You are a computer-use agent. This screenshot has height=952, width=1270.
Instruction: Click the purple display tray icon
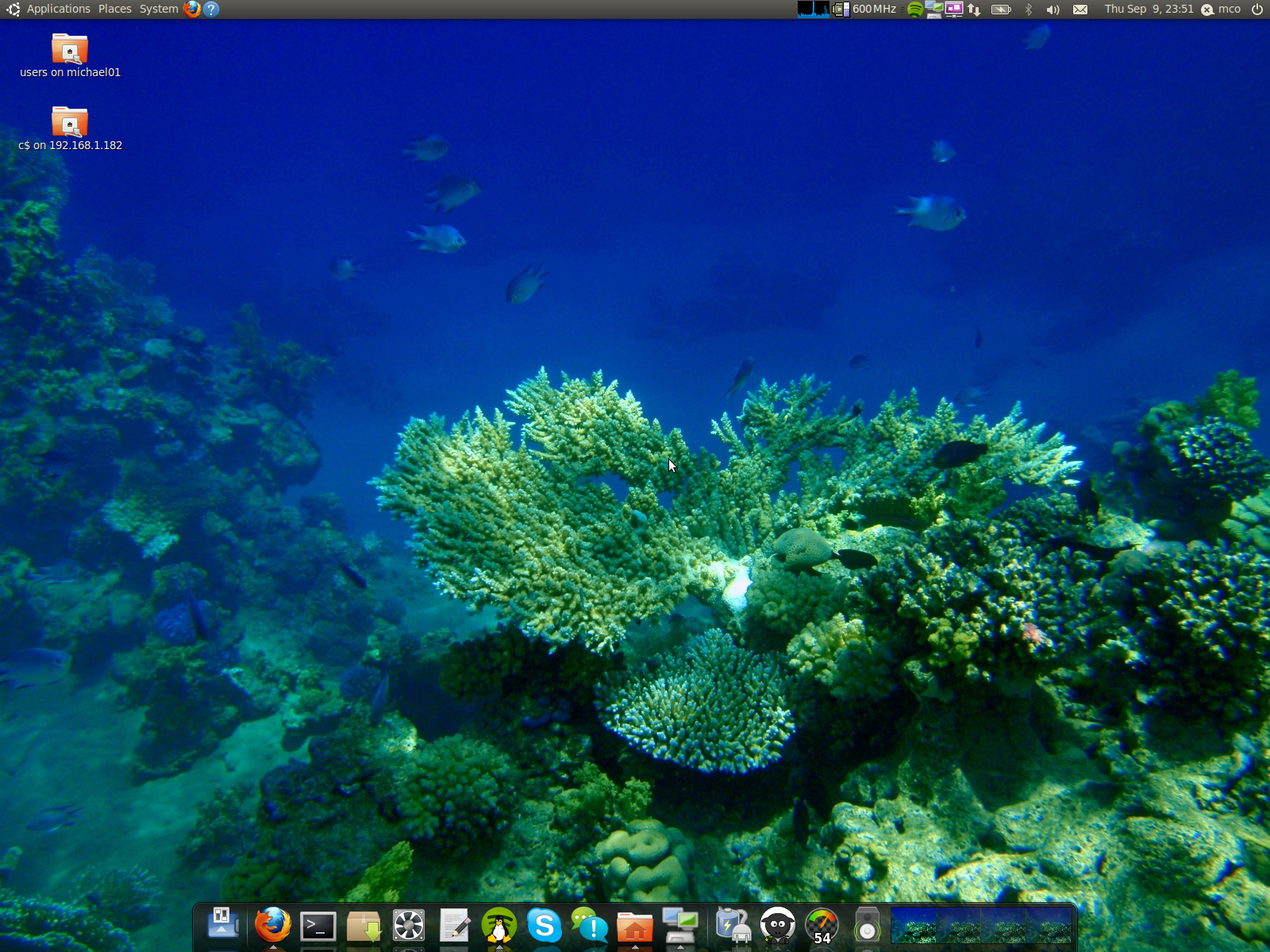click(x=953, y=10)
